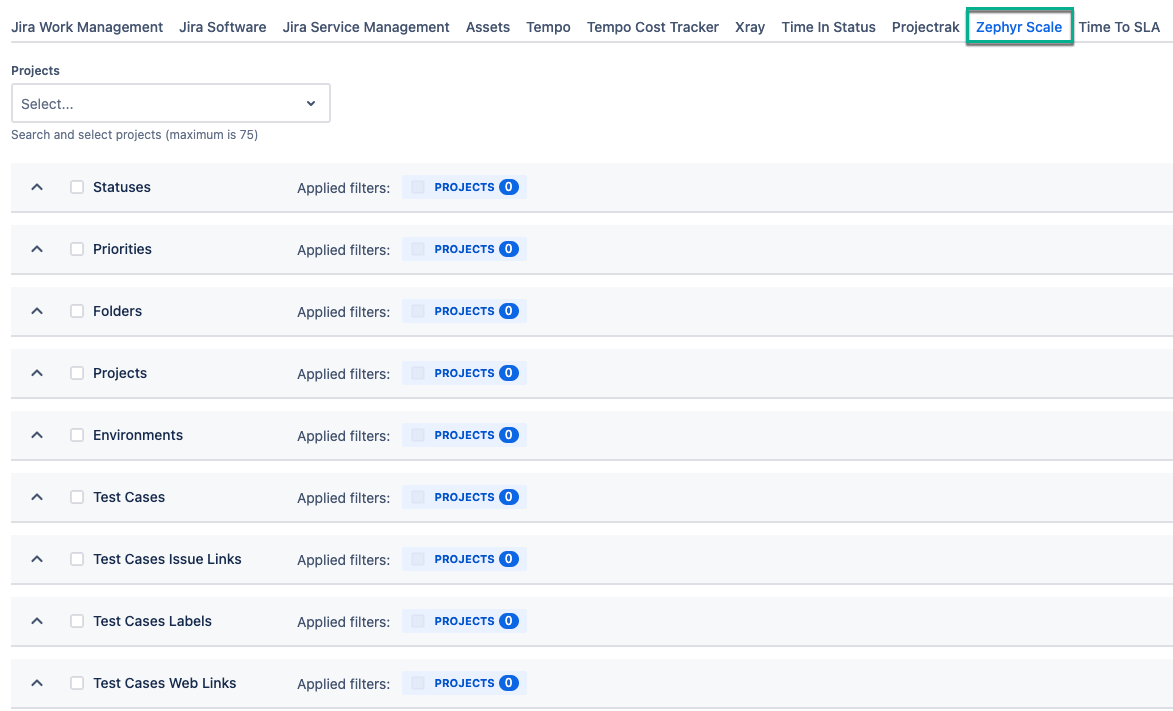Click the PROJECTS filter badge beside Statuses
This screenshot has height=711, width=1173.
[x=463, y=187]
